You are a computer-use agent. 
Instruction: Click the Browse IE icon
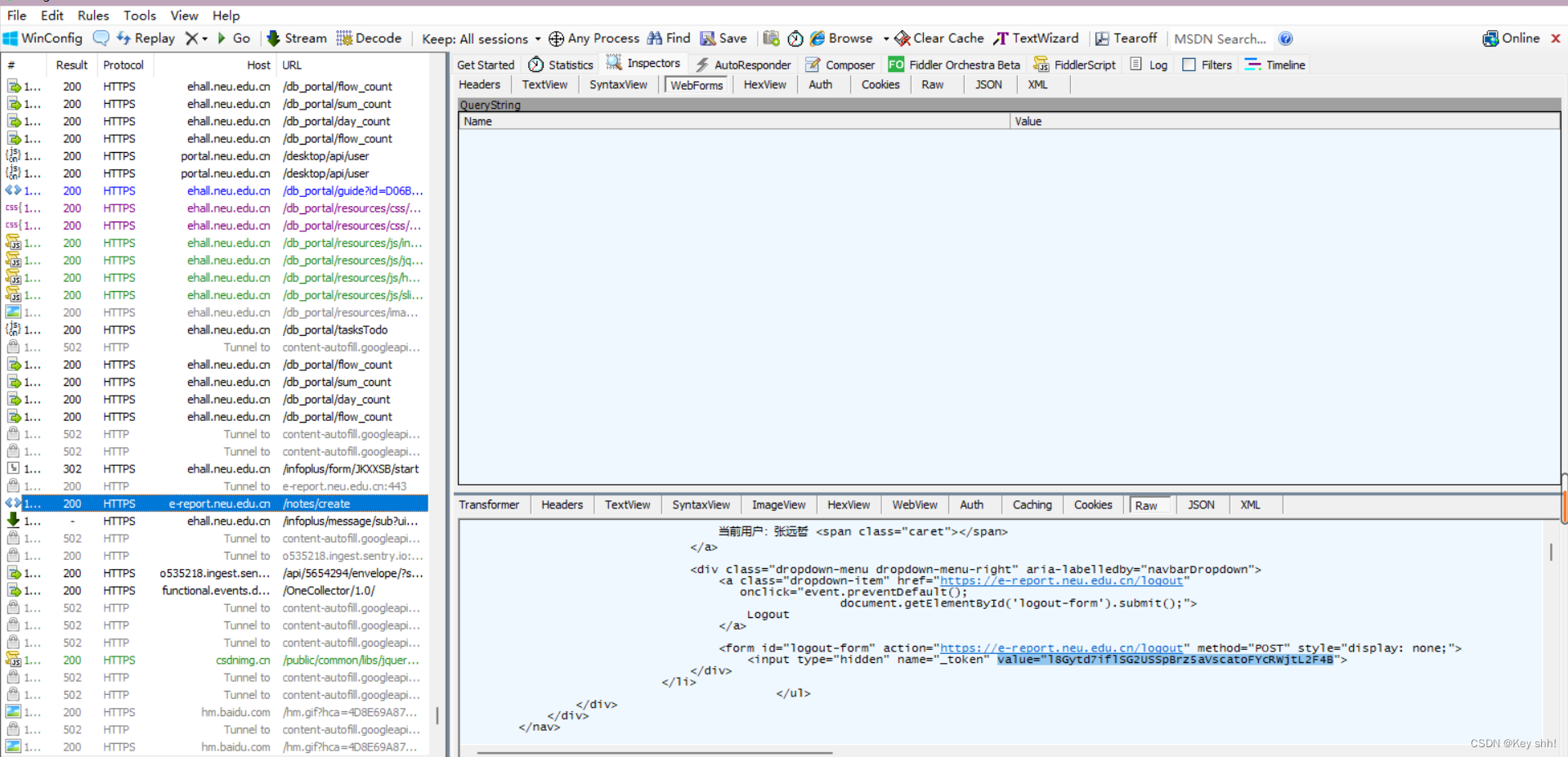pos(817,38)
